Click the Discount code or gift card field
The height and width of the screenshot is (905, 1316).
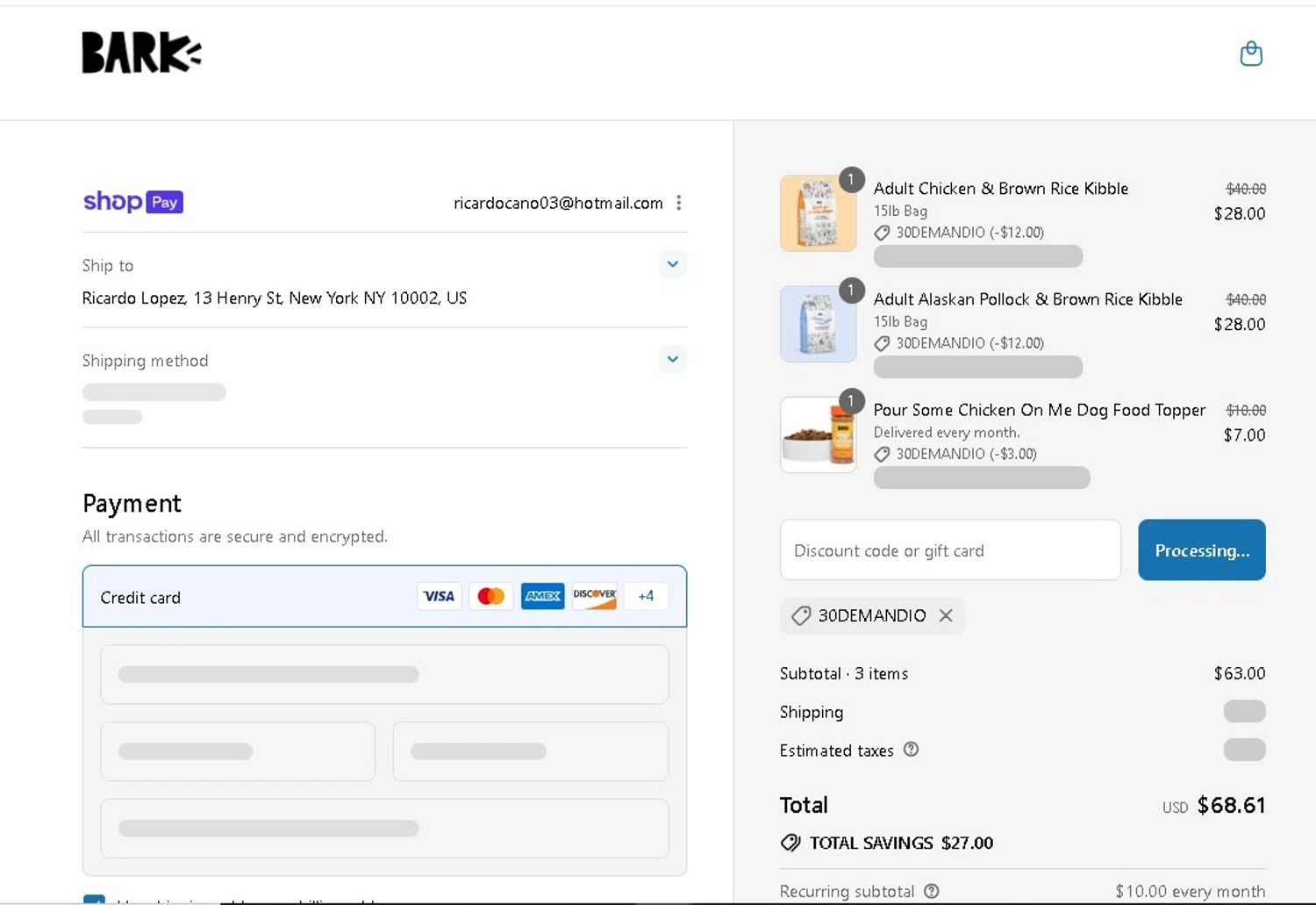point(950,550)
